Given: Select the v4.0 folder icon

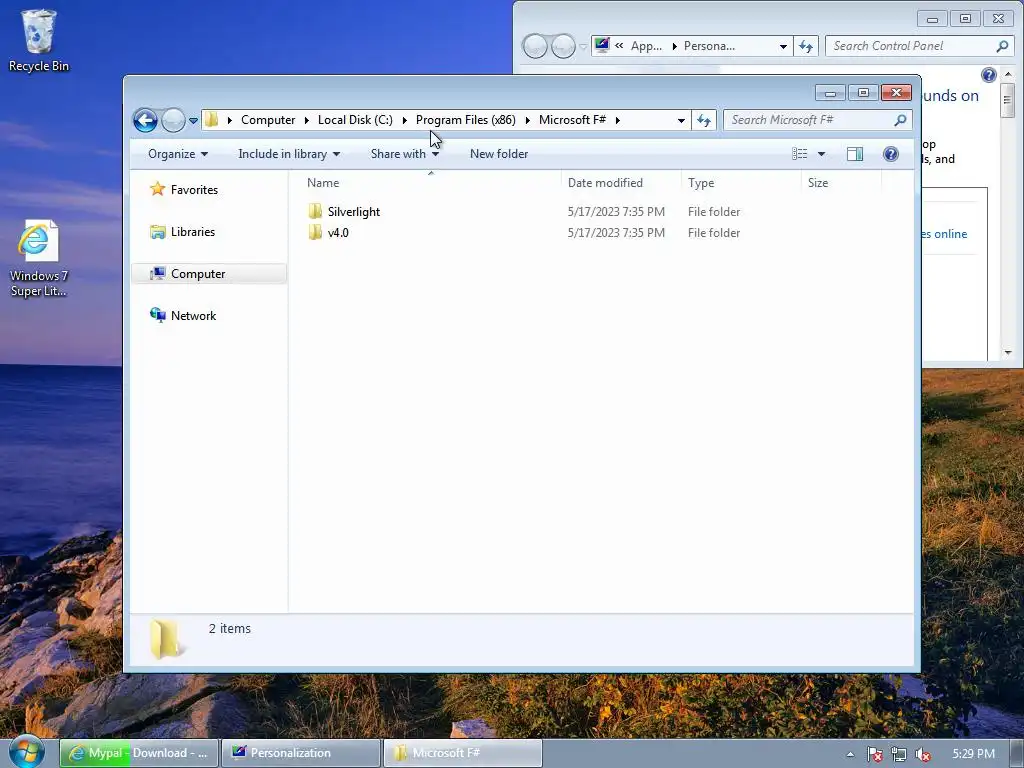Looking at the screenshot, I should (x=315, y=232).
